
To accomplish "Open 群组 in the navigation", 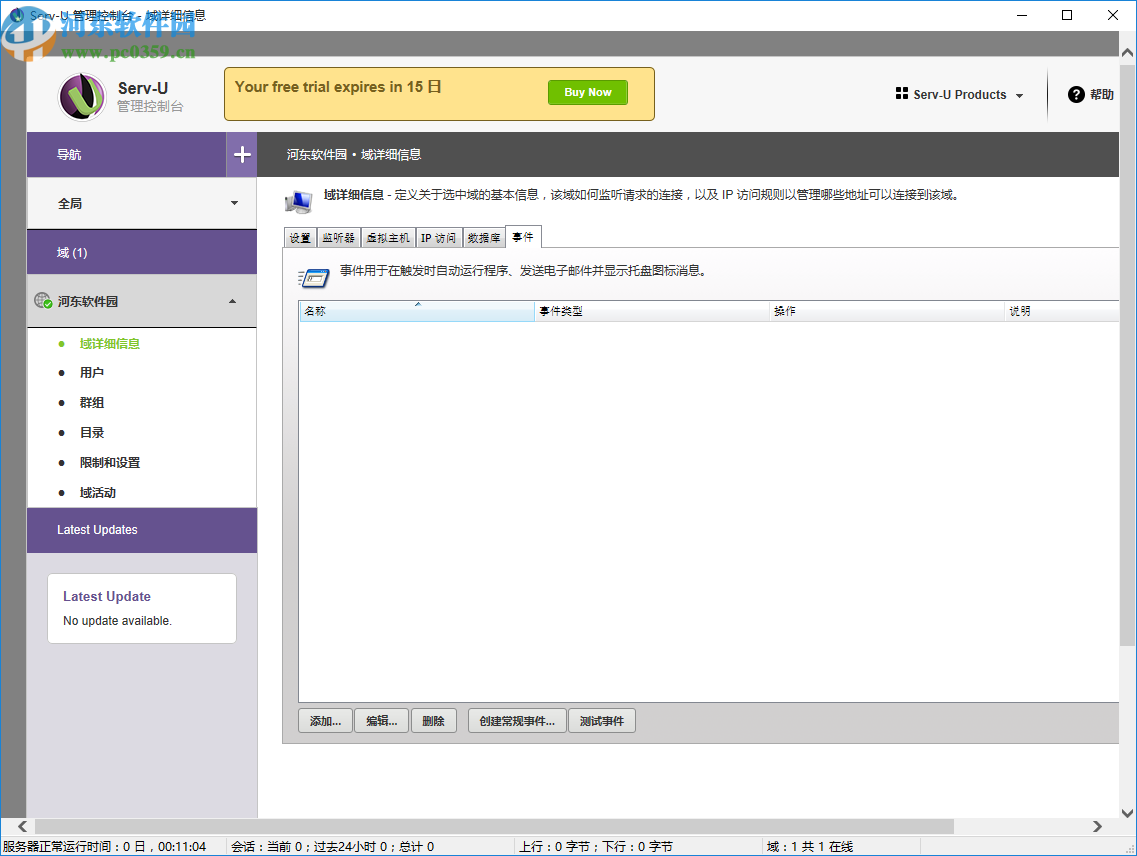I will [91, 403].
